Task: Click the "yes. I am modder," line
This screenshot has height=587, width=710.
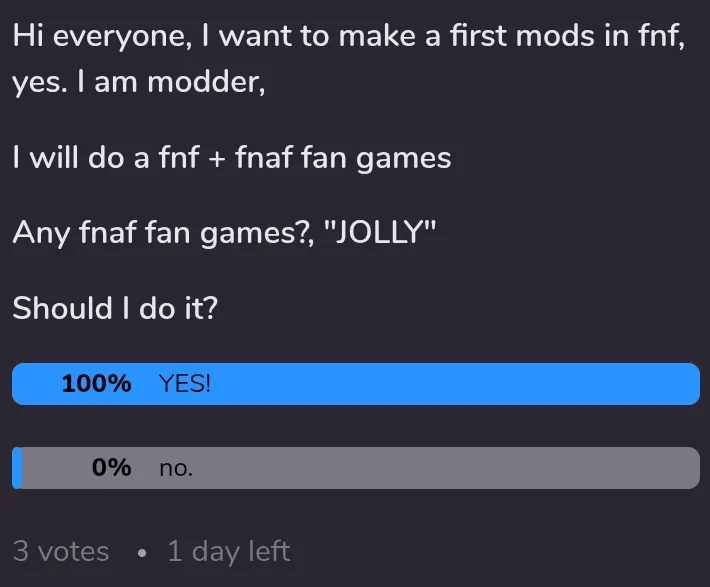Action: tap(138, 83)
